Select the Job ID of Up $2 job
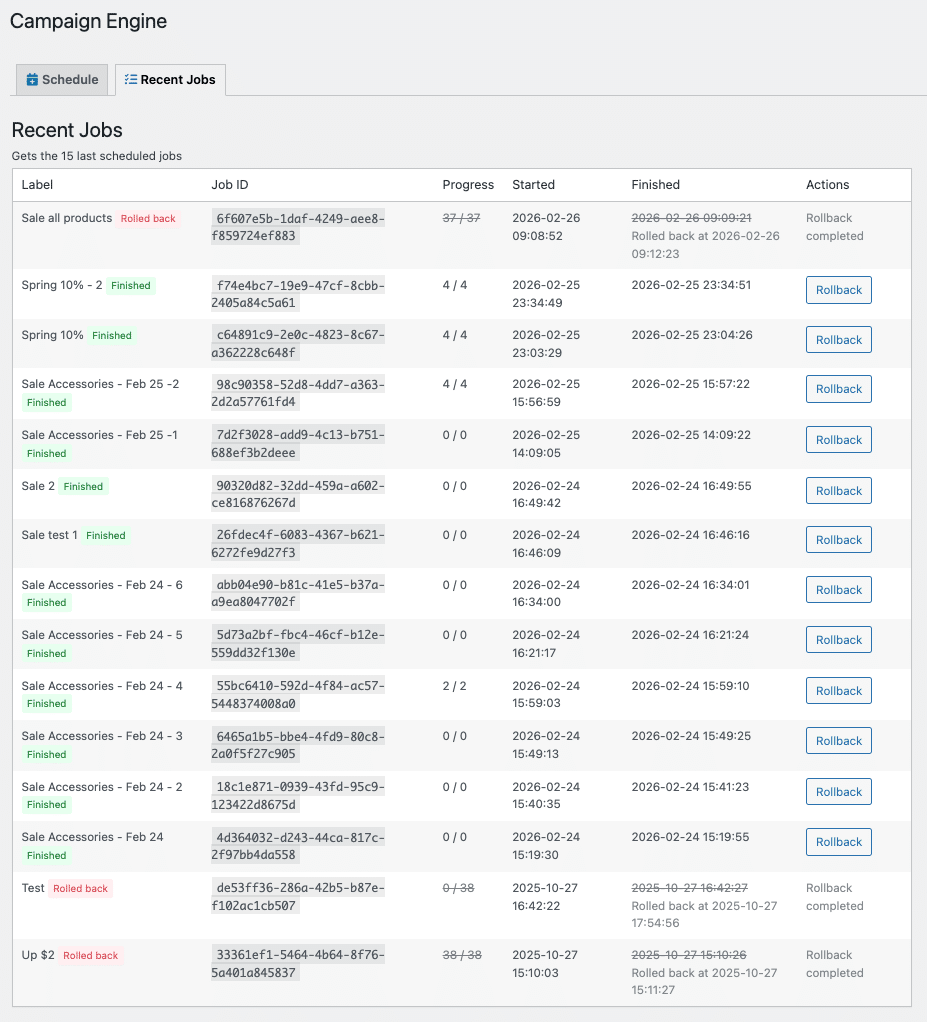The image size is (927, 1022). tap(297, 964)
